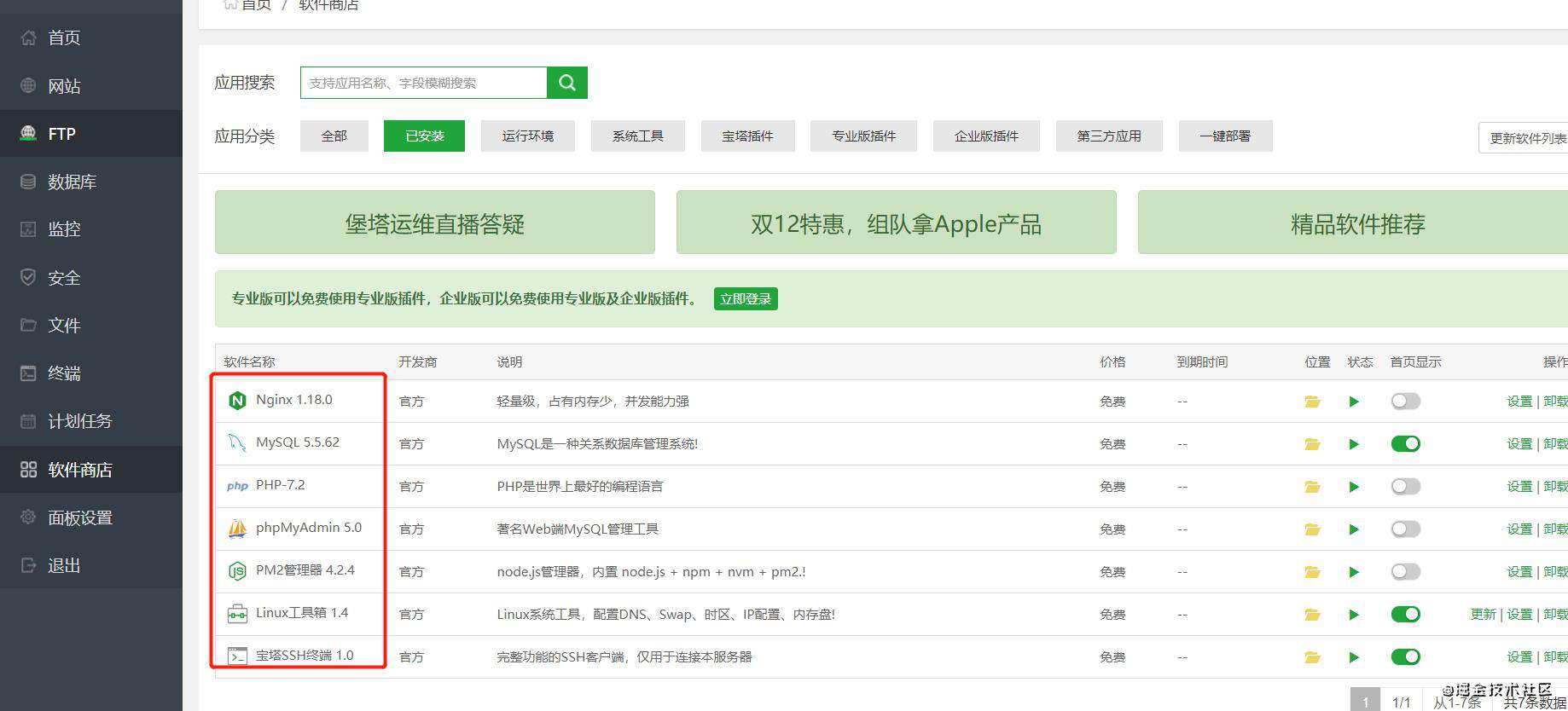Open the 堡塔运维直播答疑 banner
This screenshot has height=711, width=1568.
pyautogui.click(x=435, y=223)
